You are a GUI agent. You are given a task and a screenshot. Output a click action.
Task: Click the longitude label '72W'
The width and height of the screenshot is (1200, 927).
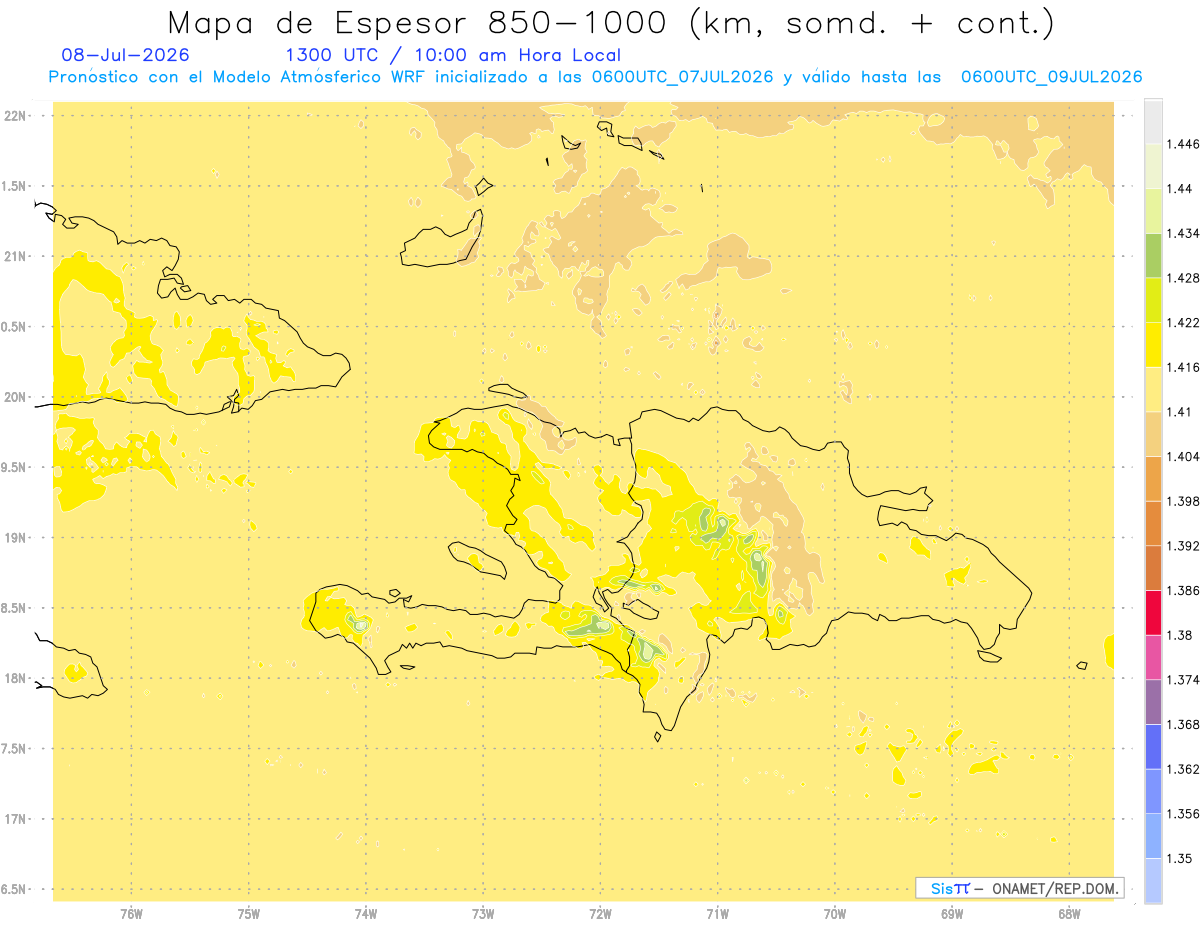pos(601,913)
